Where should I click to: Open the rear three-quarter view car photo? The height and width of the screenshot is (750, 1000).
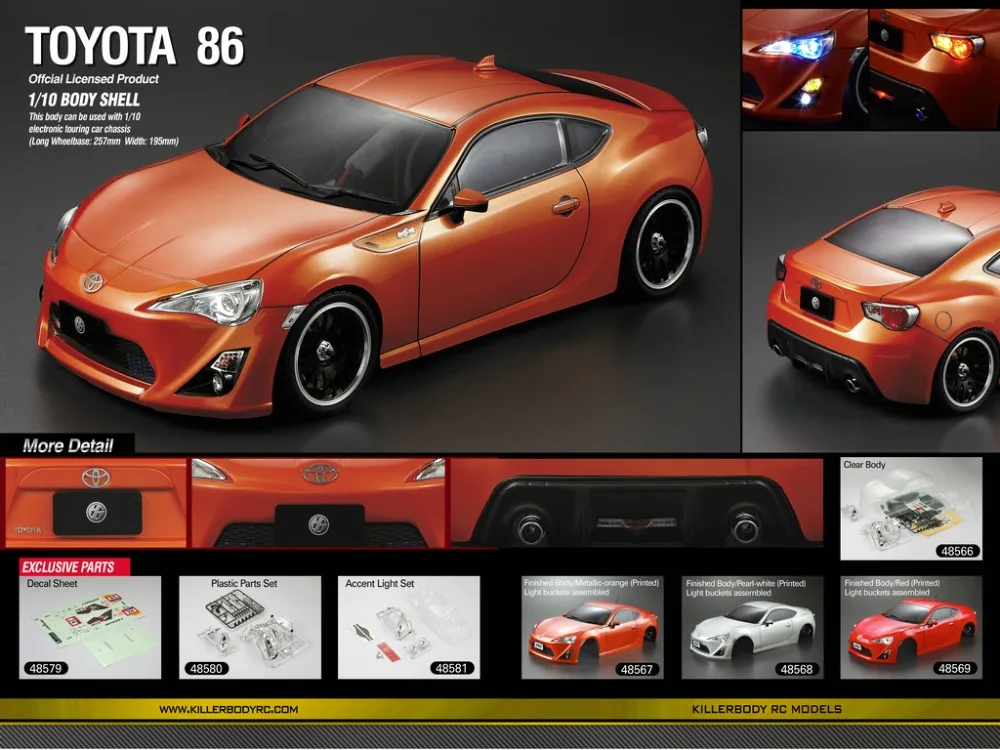click(x=871, y=292)
